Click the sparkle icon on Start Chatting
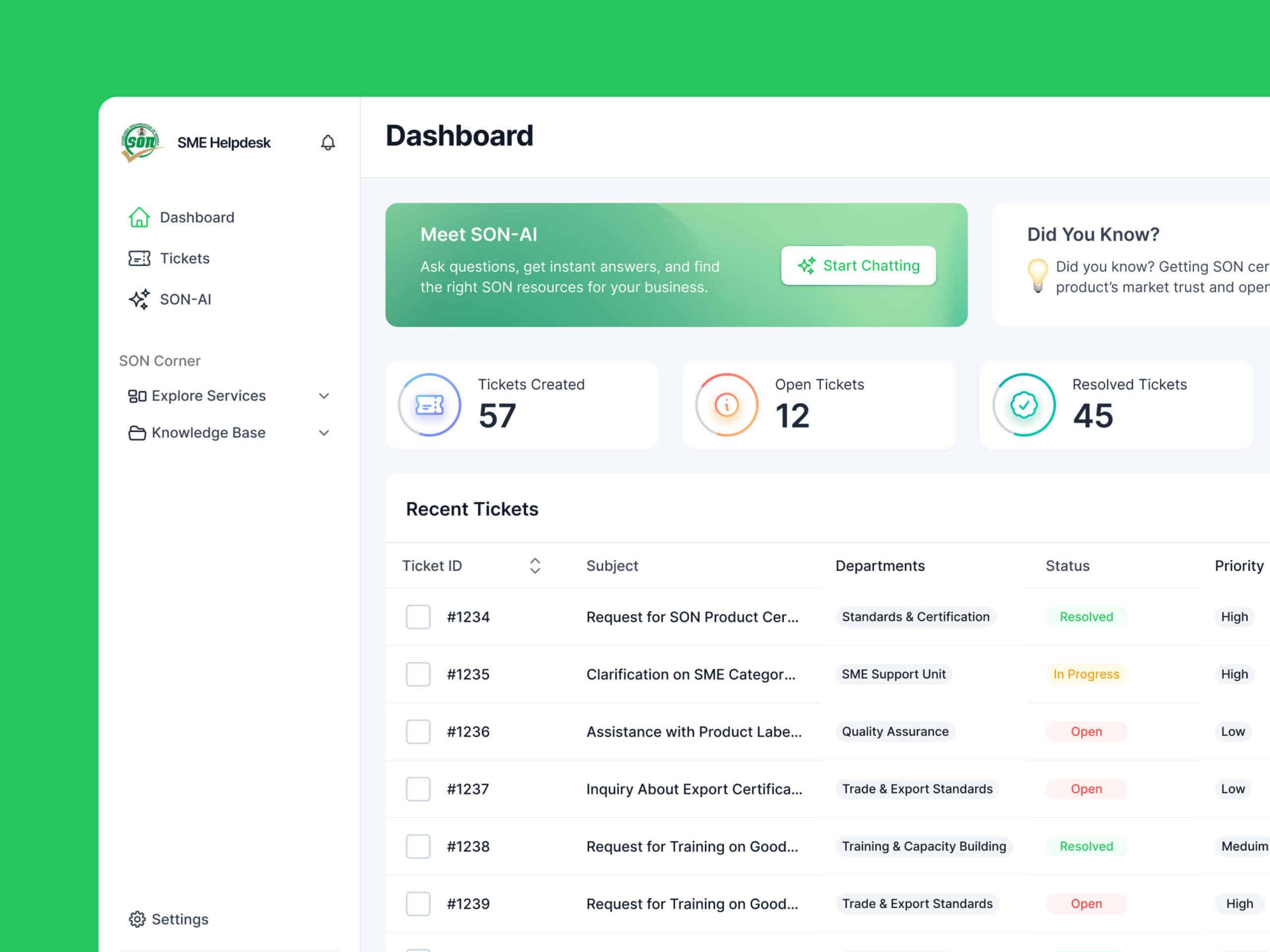 [807, 265]
